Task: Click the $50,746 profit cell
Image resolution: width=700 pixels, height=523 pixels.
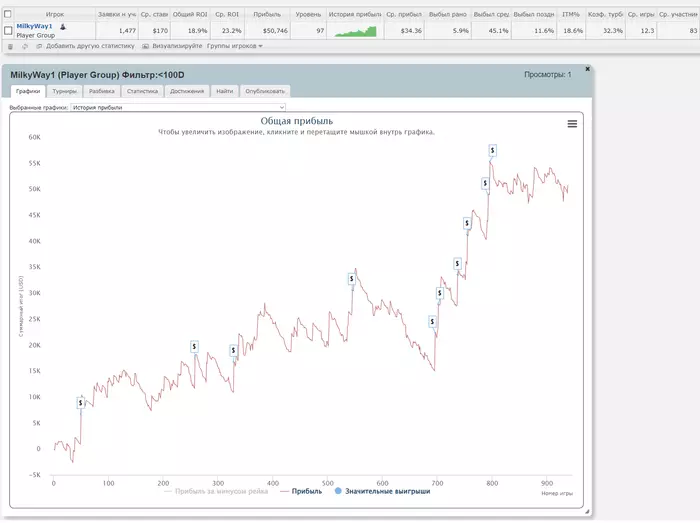Action: (267, 31)
